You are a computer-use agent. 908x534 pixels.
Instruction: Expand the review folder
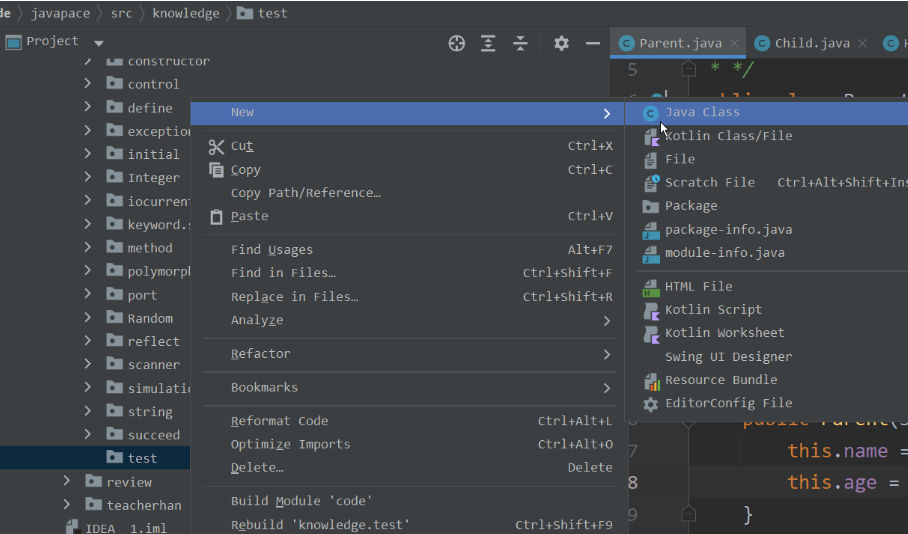(x=67, y=482)
